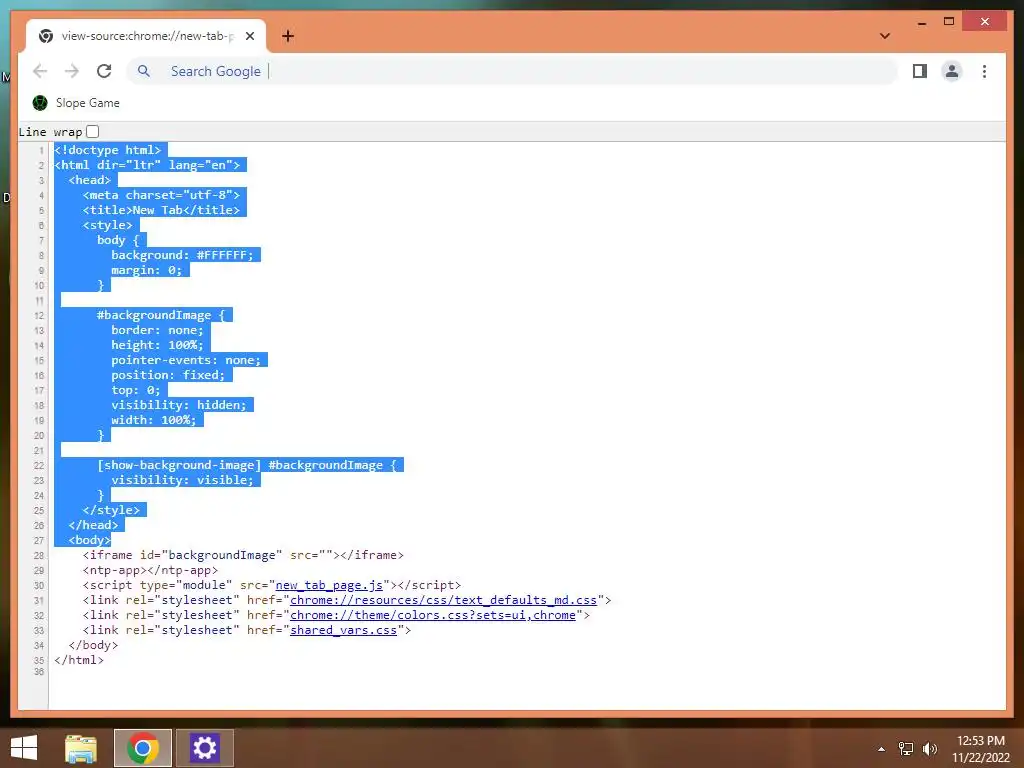Expand the tab search chevron
The height and width of the screenshot is (768, 1024).
(x=885, y=36)
